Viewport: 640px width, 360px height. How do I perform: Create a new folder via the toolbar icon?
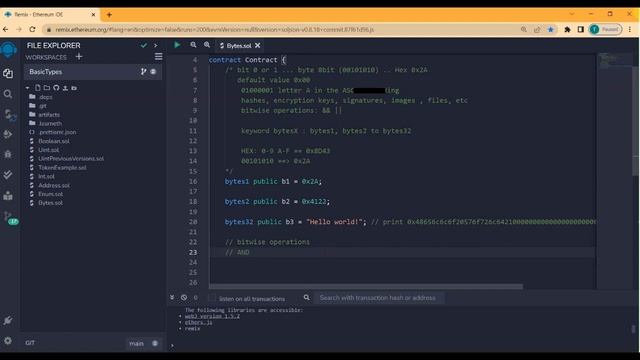pos(47,88)
